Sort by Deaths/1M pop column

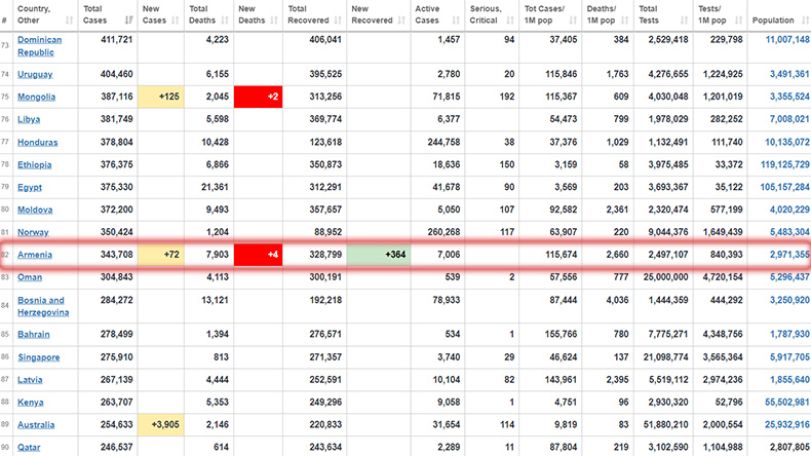tap(608, 15)
